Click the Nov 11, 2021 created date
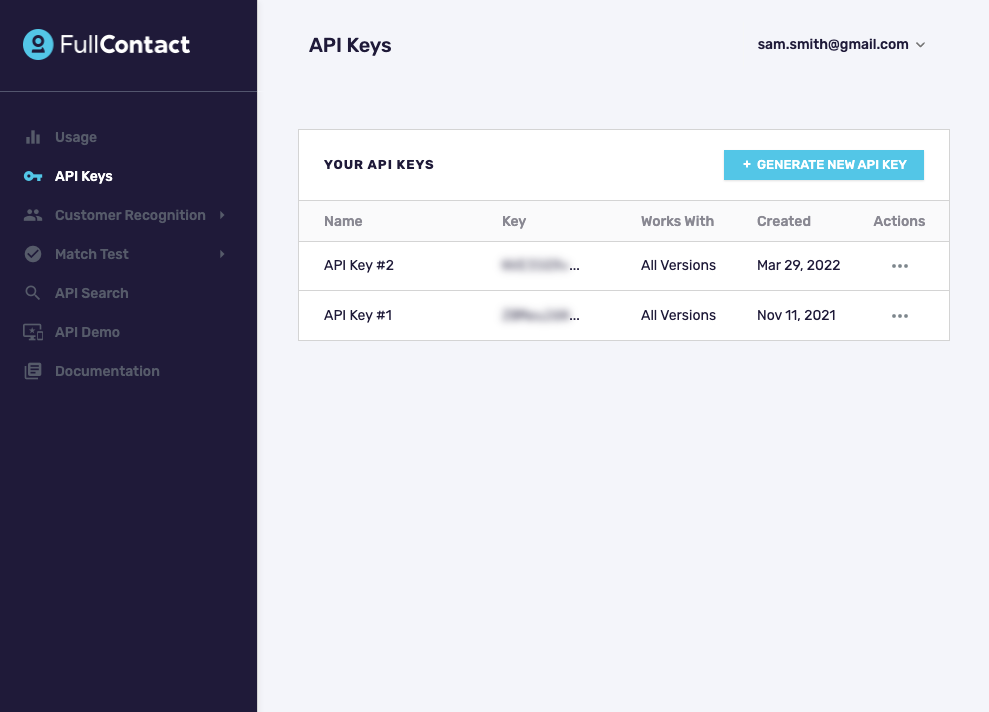Image resolution: width=989 pixels, height=712 pixels. coord(796,315)
